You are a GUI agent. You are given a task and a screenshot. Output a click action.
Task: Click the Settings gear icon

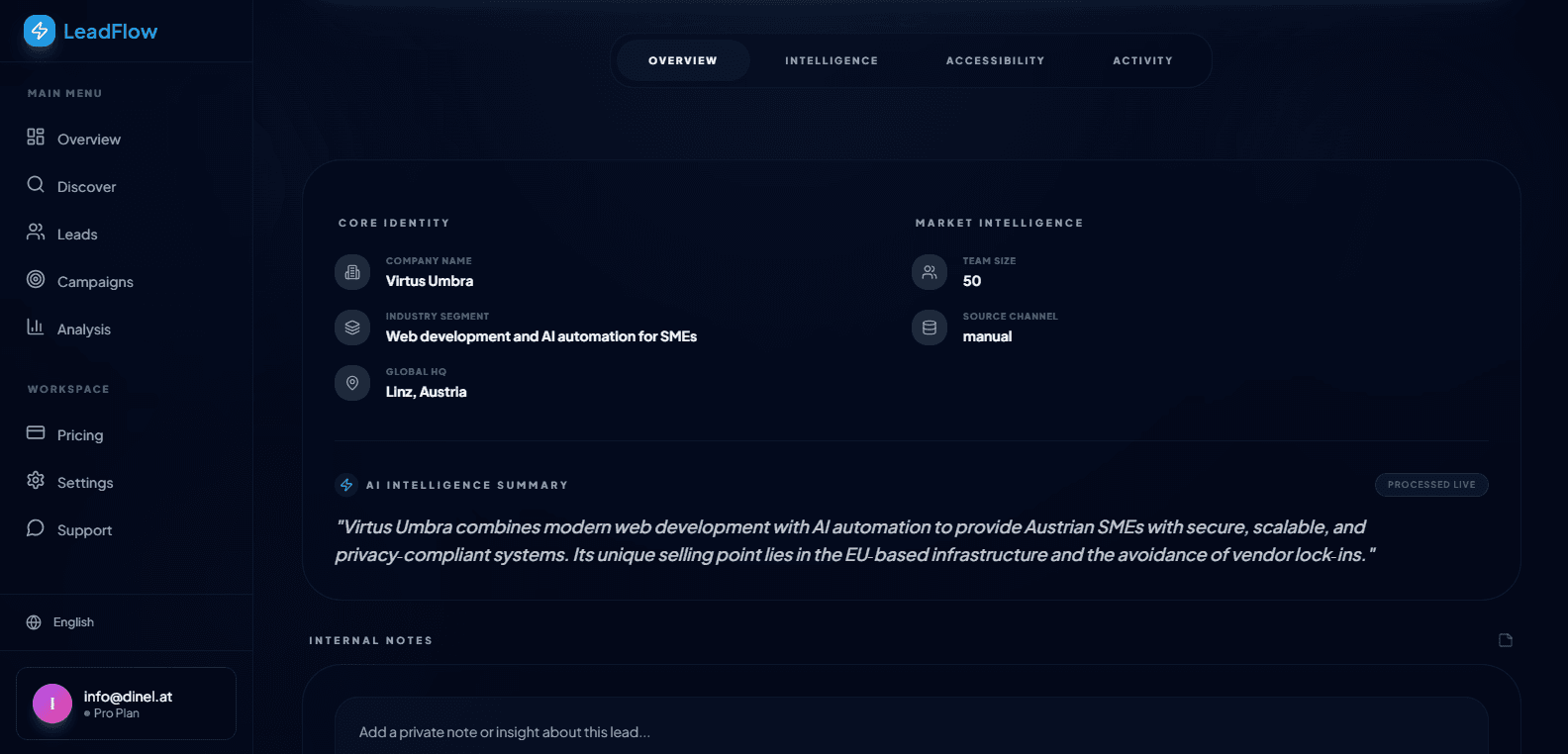[36, 481]
